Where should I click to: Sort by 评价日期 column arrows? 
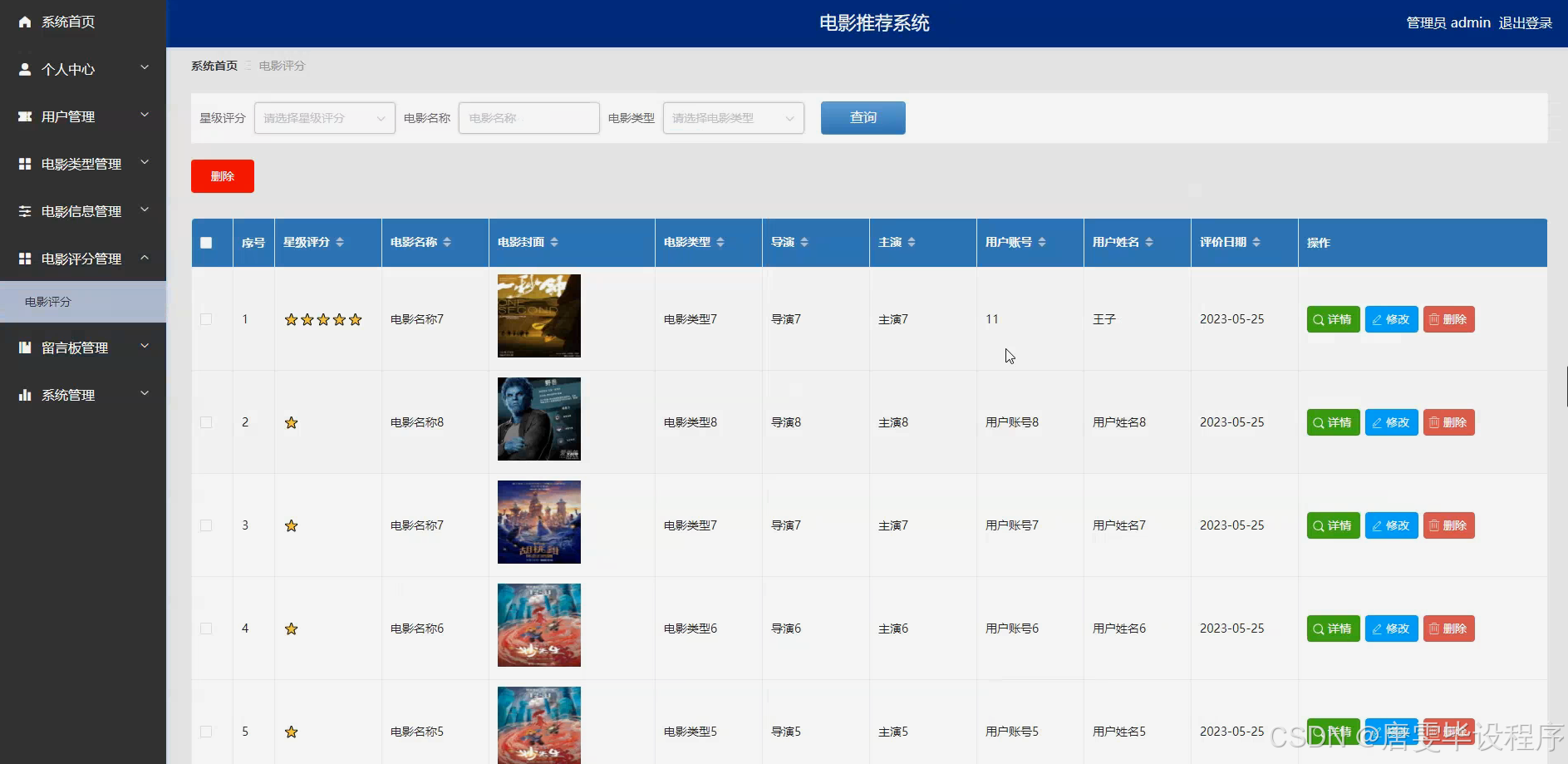pos(1256,242)
